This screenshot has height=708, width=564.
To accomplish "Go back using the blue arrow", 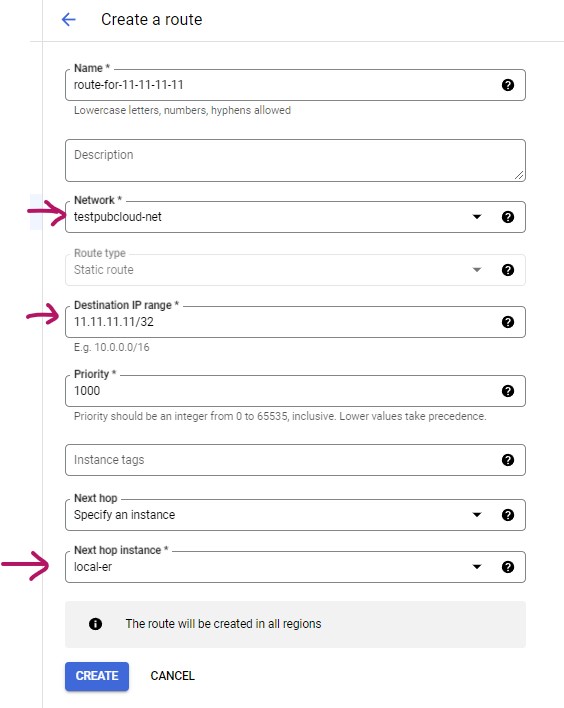I will pos(69,19).
